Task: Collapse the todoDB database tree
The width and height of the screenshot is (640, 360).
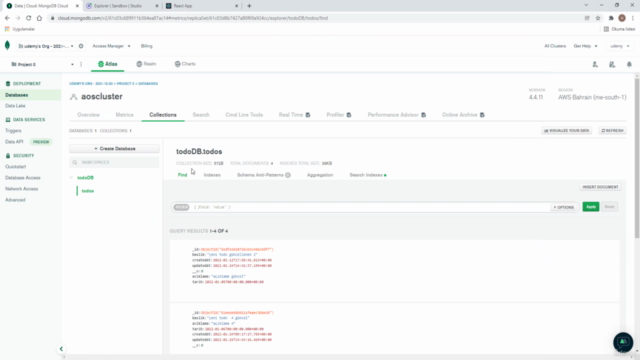Action: (x=71, y=178)
